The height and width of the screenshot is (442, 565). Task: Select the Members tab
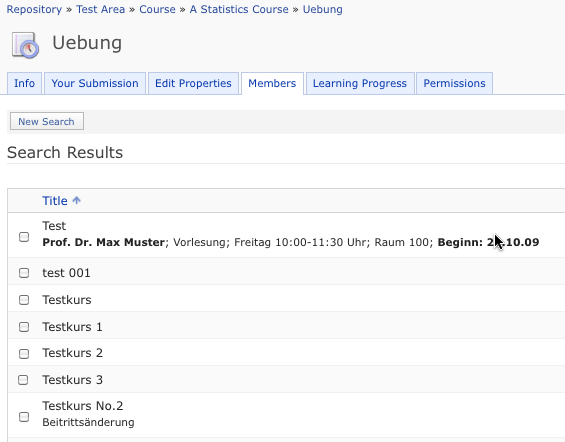click(x=272, y=83)
